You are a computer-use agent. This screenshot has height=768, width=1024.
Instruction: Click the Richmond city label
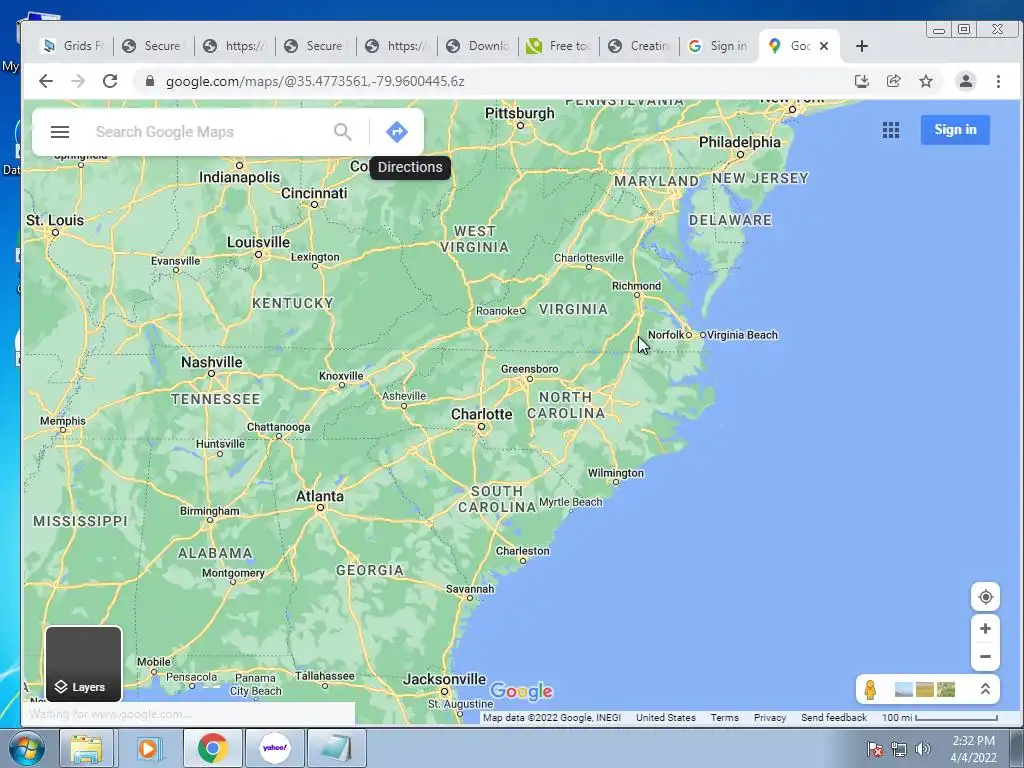click(x=636, y=285)
